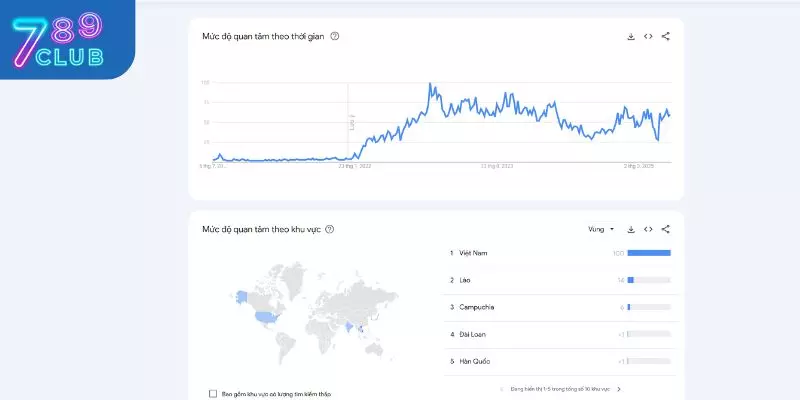Open Campuchia from the region list
This screenshot has width=800, height=400.
pos(479,307)
